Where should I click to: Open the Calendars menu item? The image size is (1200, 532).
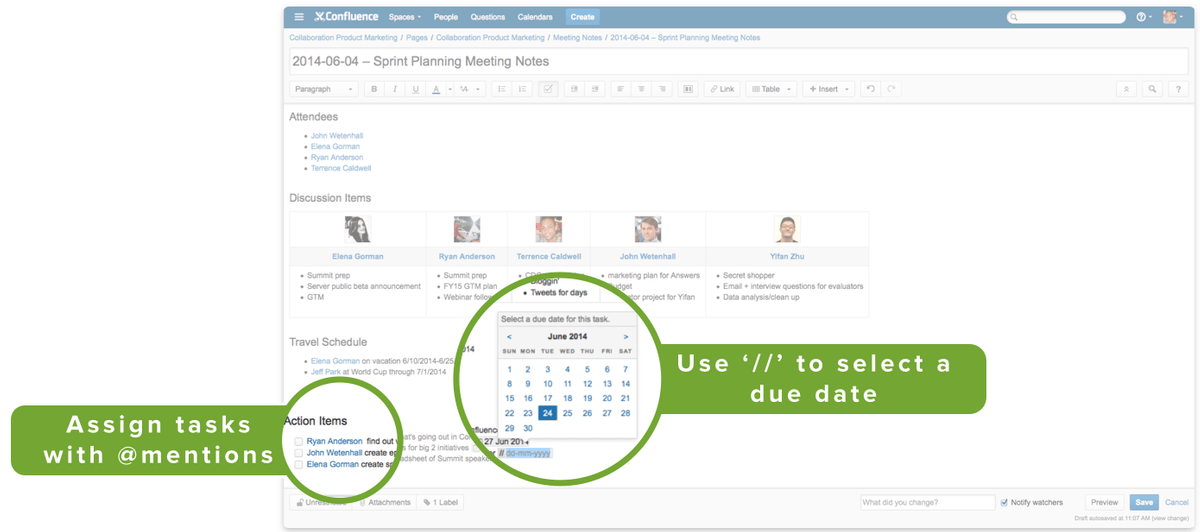535,17
